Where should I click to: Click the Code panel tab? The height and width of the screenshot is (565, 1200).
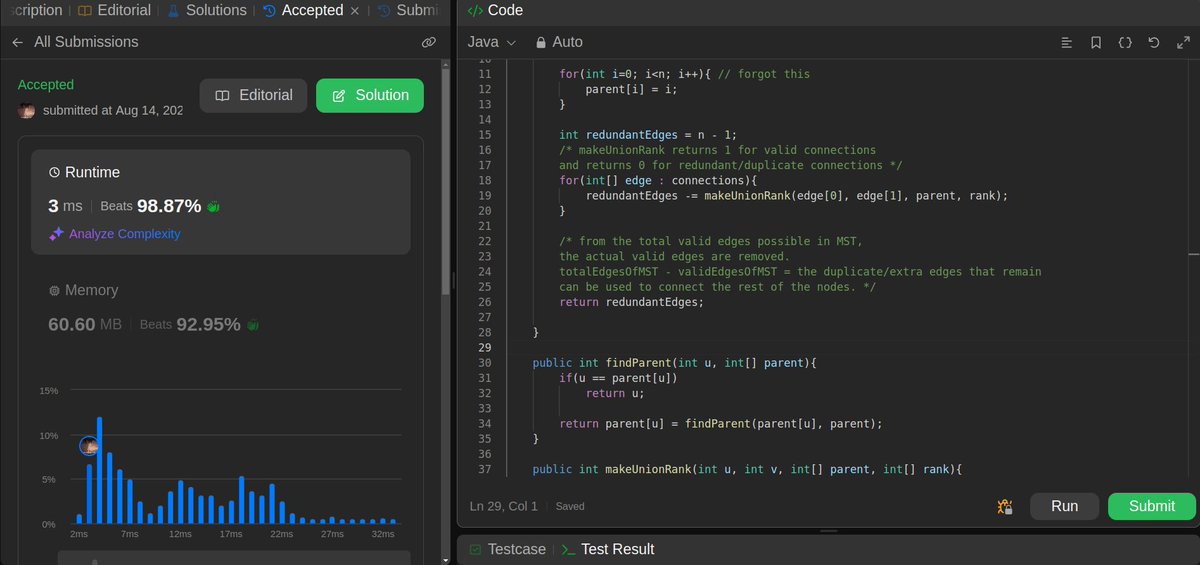tap(496, 10)
